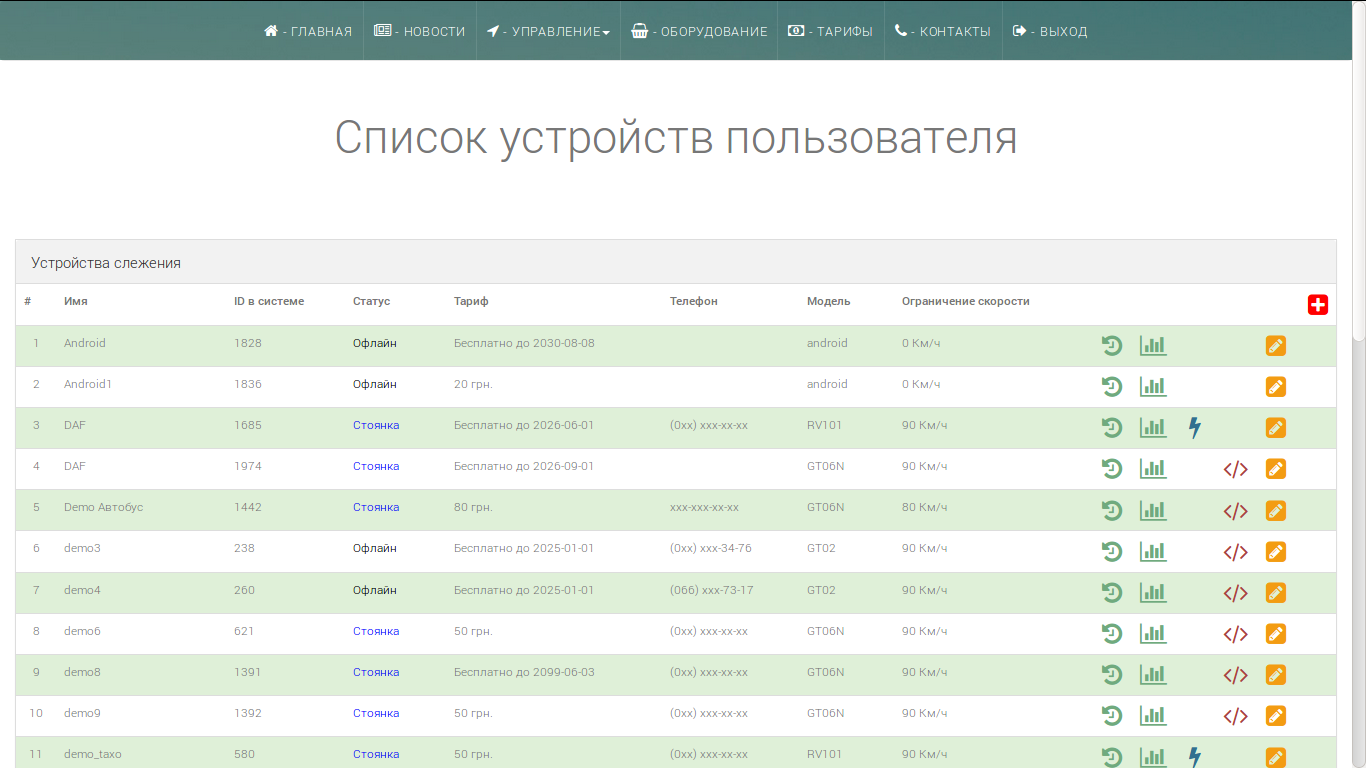This screenshot has width=1366, height=768.
Task: Open Оборудование menu item
Action: click(x=699, y=31)
